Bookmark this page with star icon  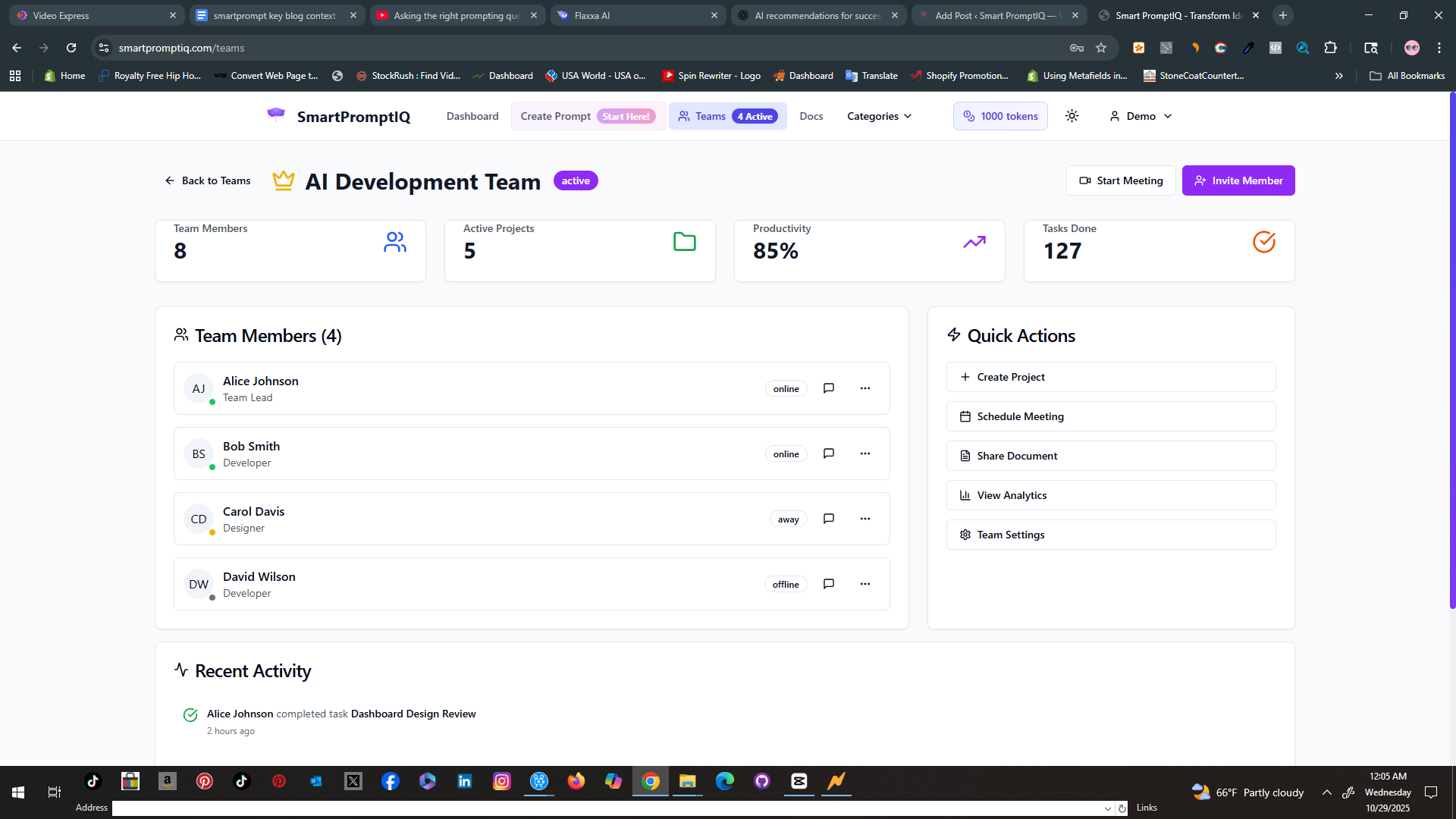(1101, 48)
